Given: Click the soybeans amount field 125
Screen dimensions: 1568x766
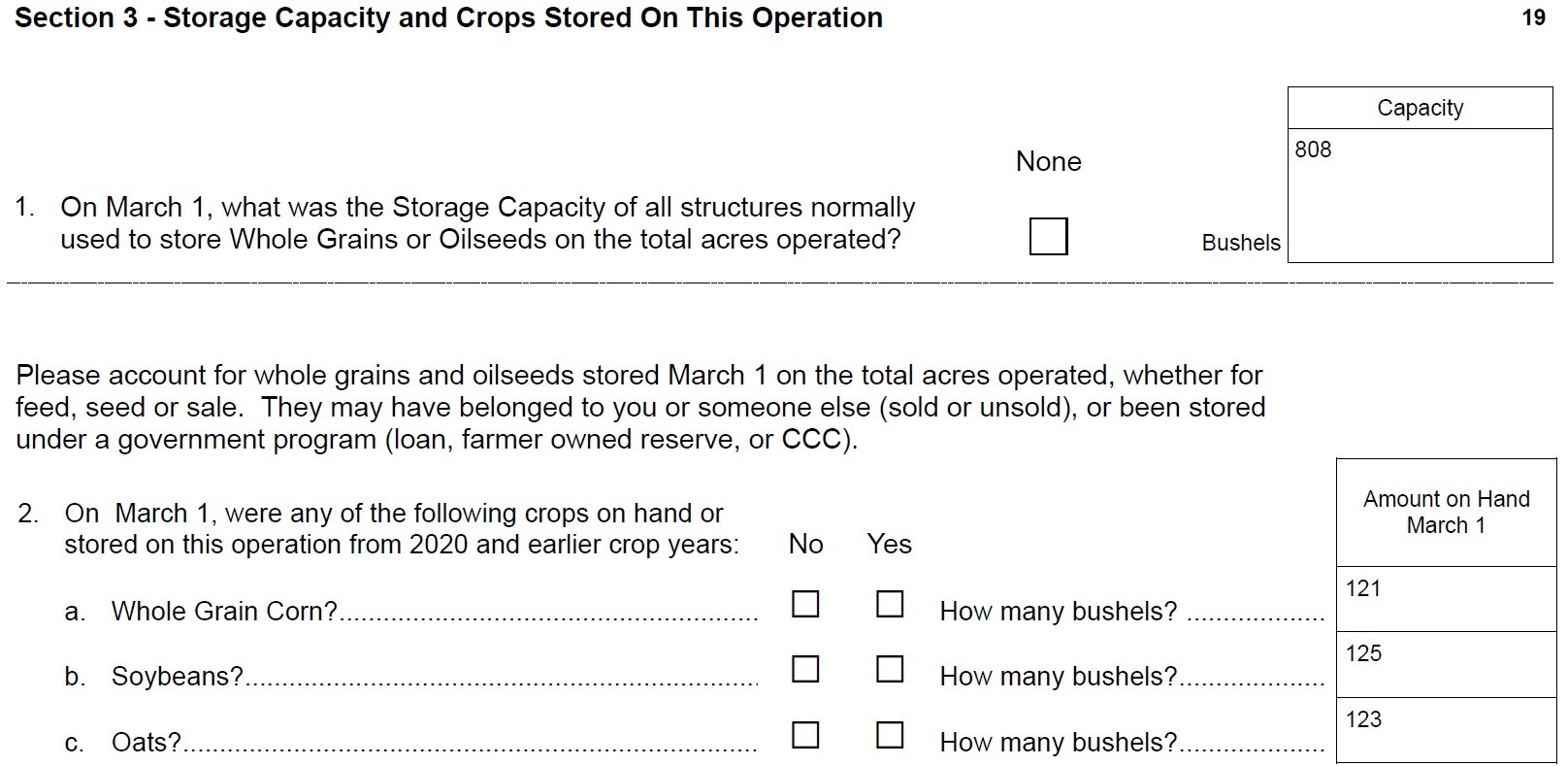Looking at the screenshot, I should click(1446, 664).
